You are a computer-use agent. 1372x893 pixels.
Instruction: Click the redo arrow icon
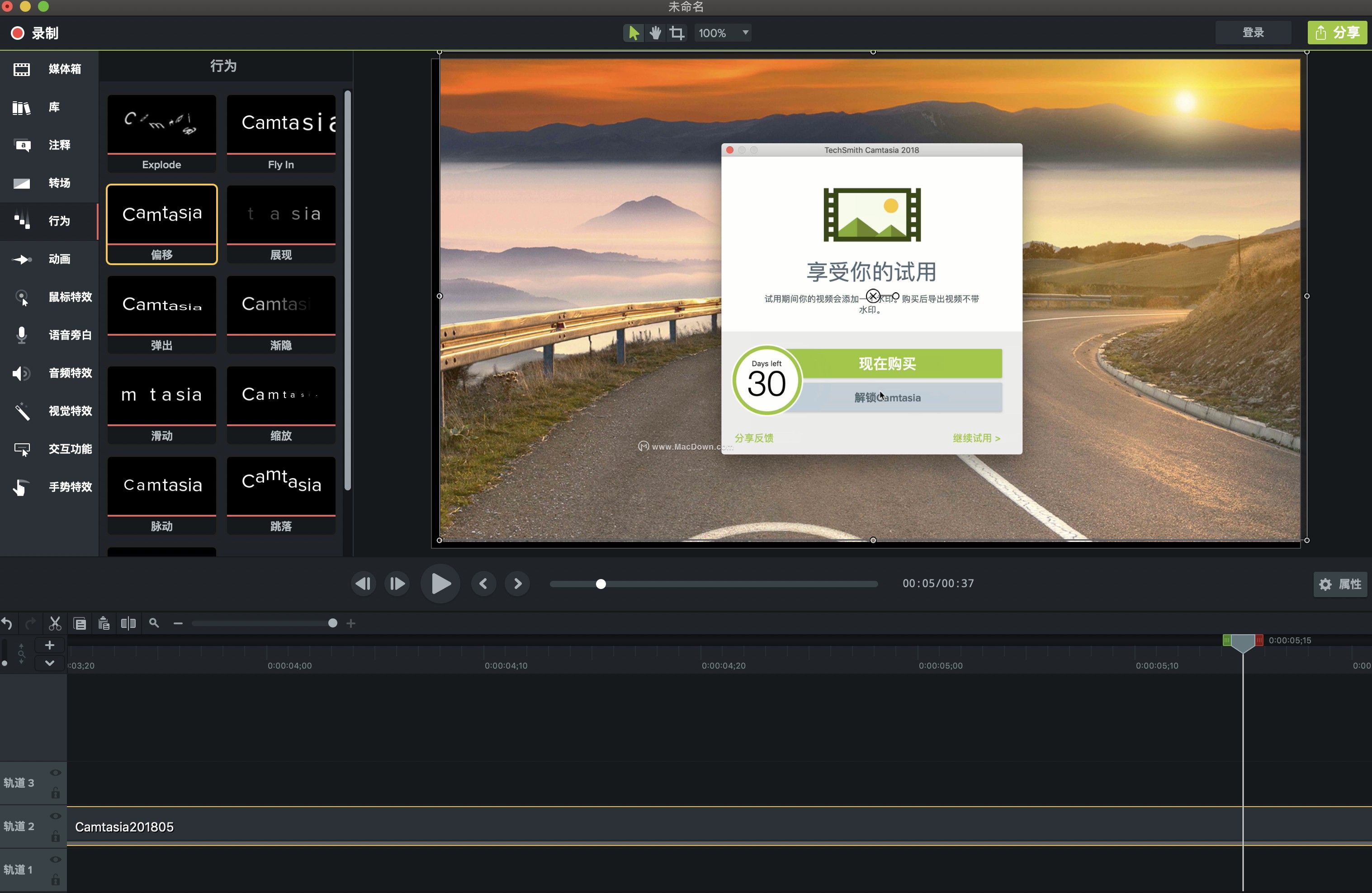pyautogui.click(x=30, y=623)
